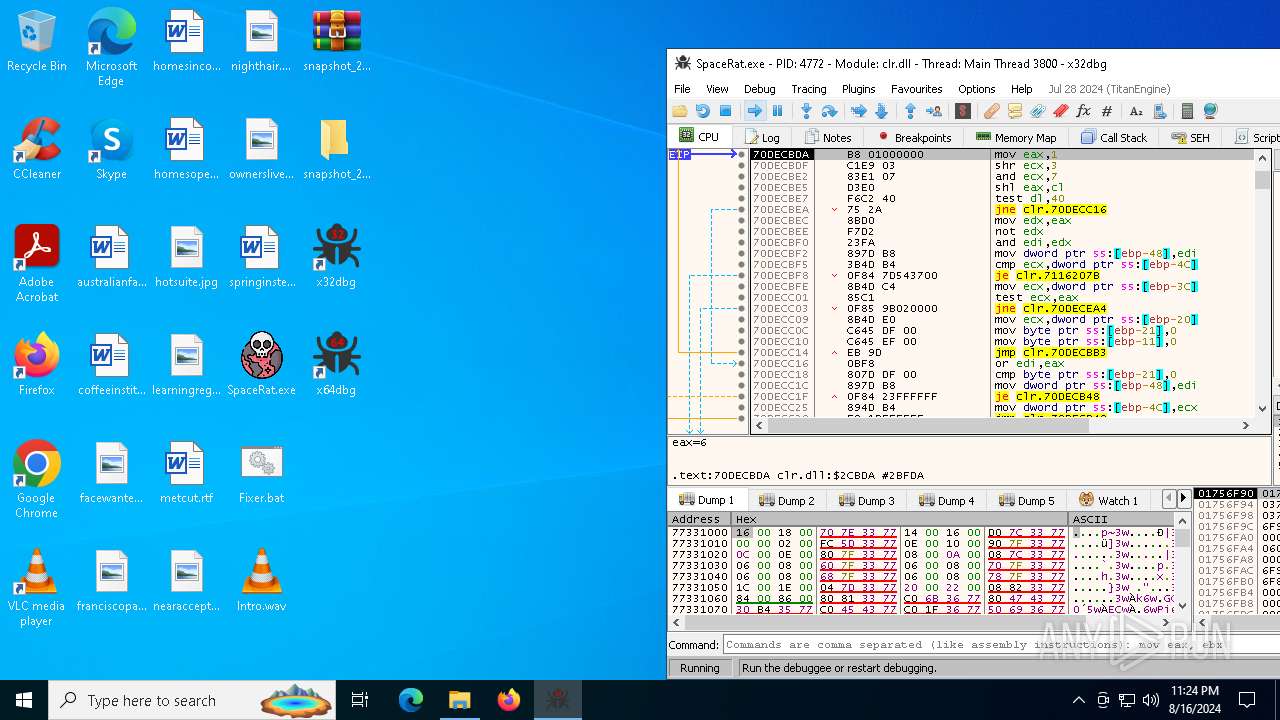Click the Open file folder icon in x32dbg toolbar
The image size is (1280, 720).
680,111
